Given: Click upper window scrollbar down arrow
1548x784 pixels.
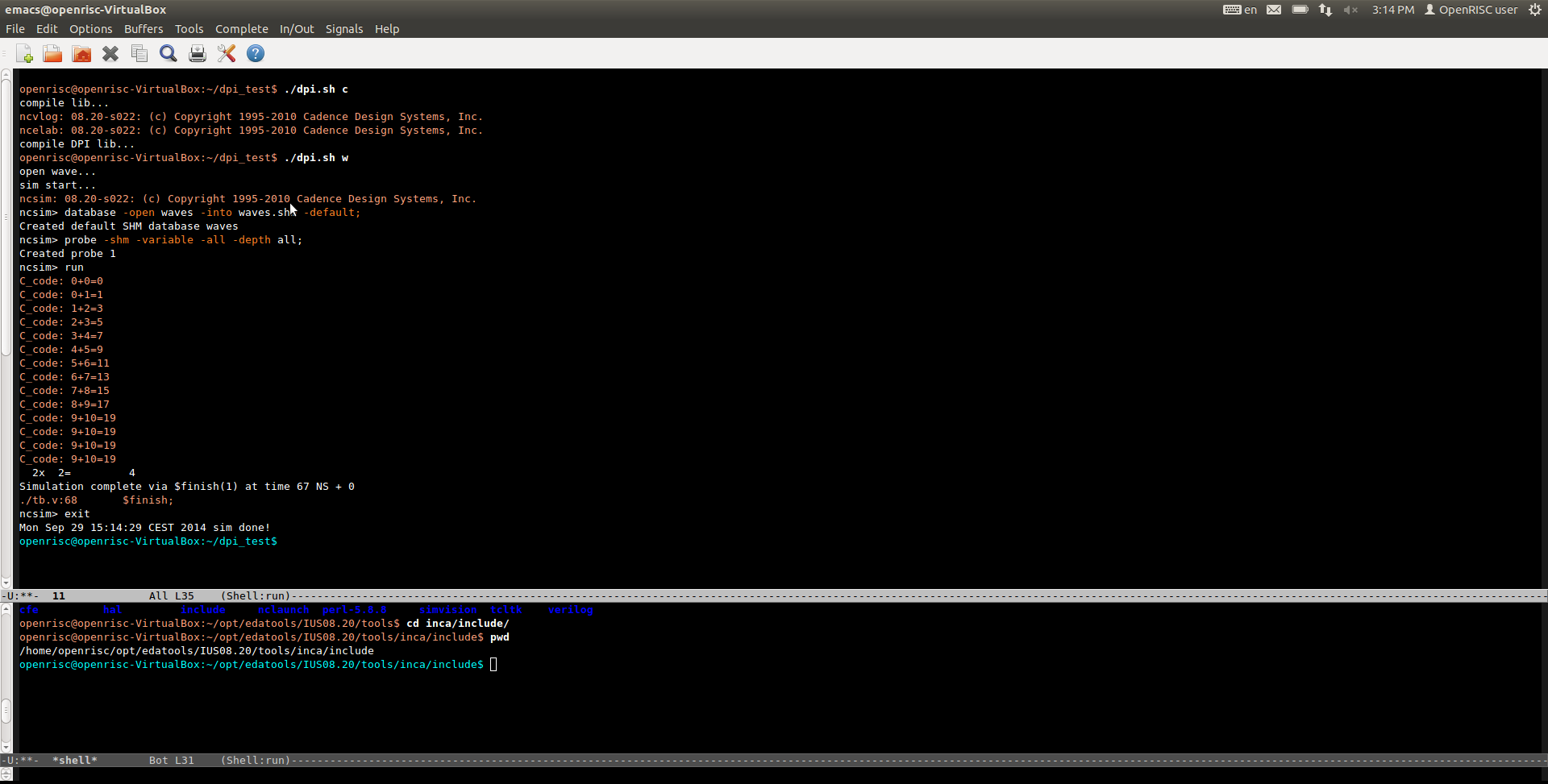Looking at the screenshot, I should pyautogui.click(x=6, y=583).
